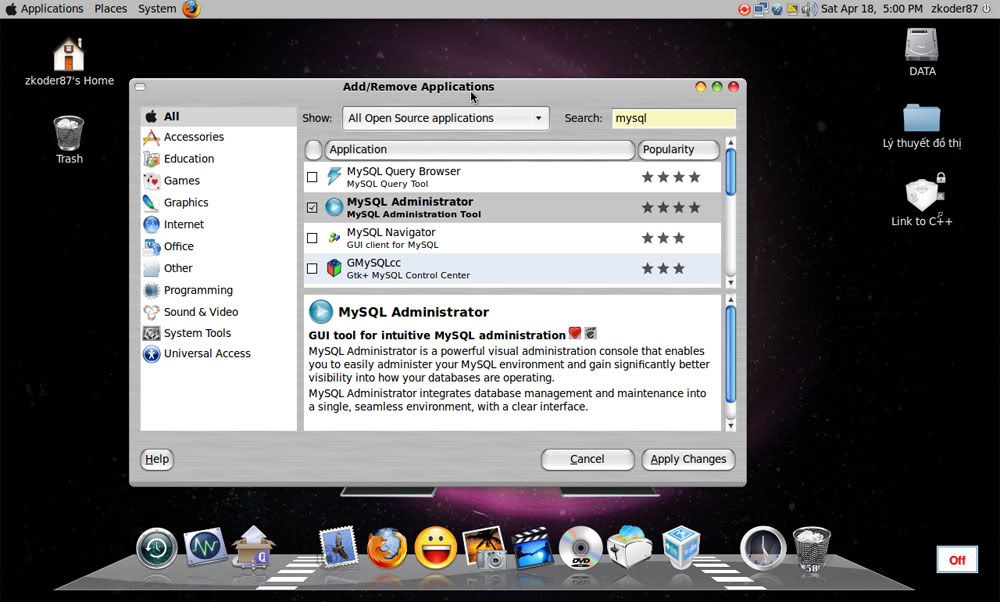This screenshot has width=1000, height=602.
Task: Launch the movie clapperboard dock icon
Action: pyautogui.click(x=533, y=547)
